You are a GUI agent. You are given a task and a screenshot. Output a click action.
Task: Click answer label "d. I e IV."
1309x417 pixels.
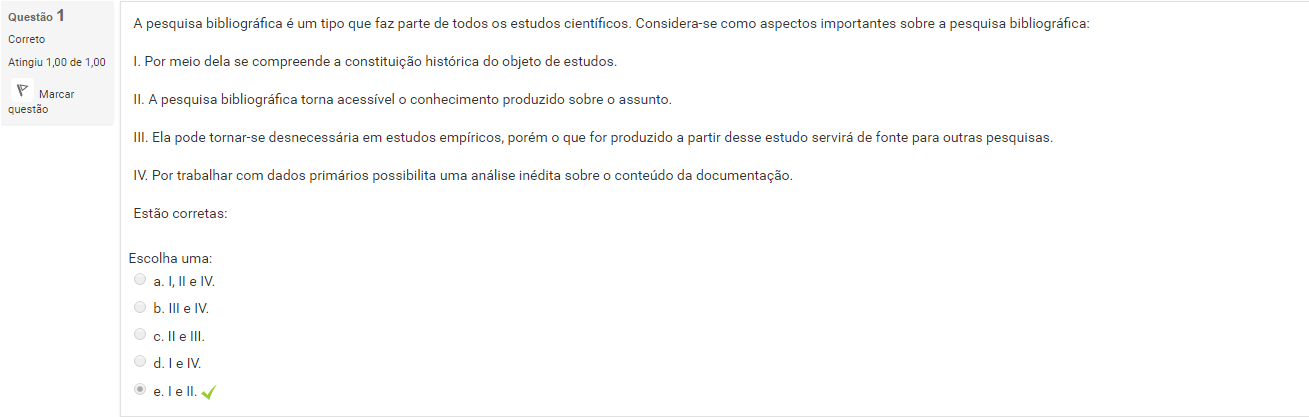coord(177,364)
